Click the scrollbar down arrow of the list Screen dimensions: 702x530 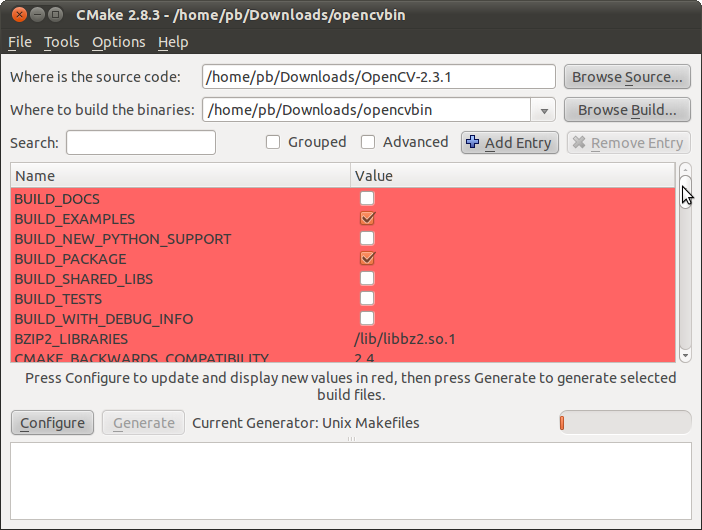685,355
